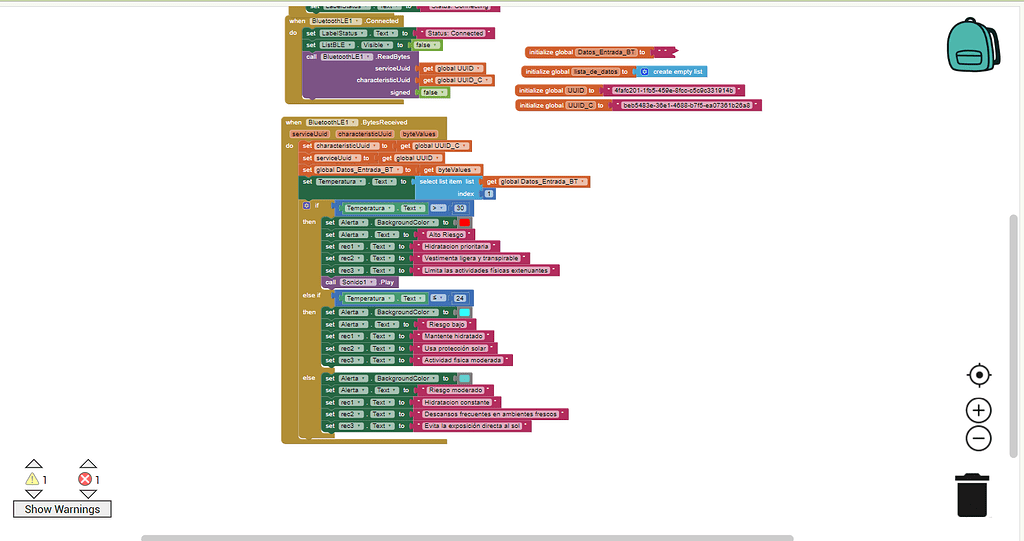1024x541 pixels.
Task: Click the yellow warning triangle icon
Action: tap(32, 480)
